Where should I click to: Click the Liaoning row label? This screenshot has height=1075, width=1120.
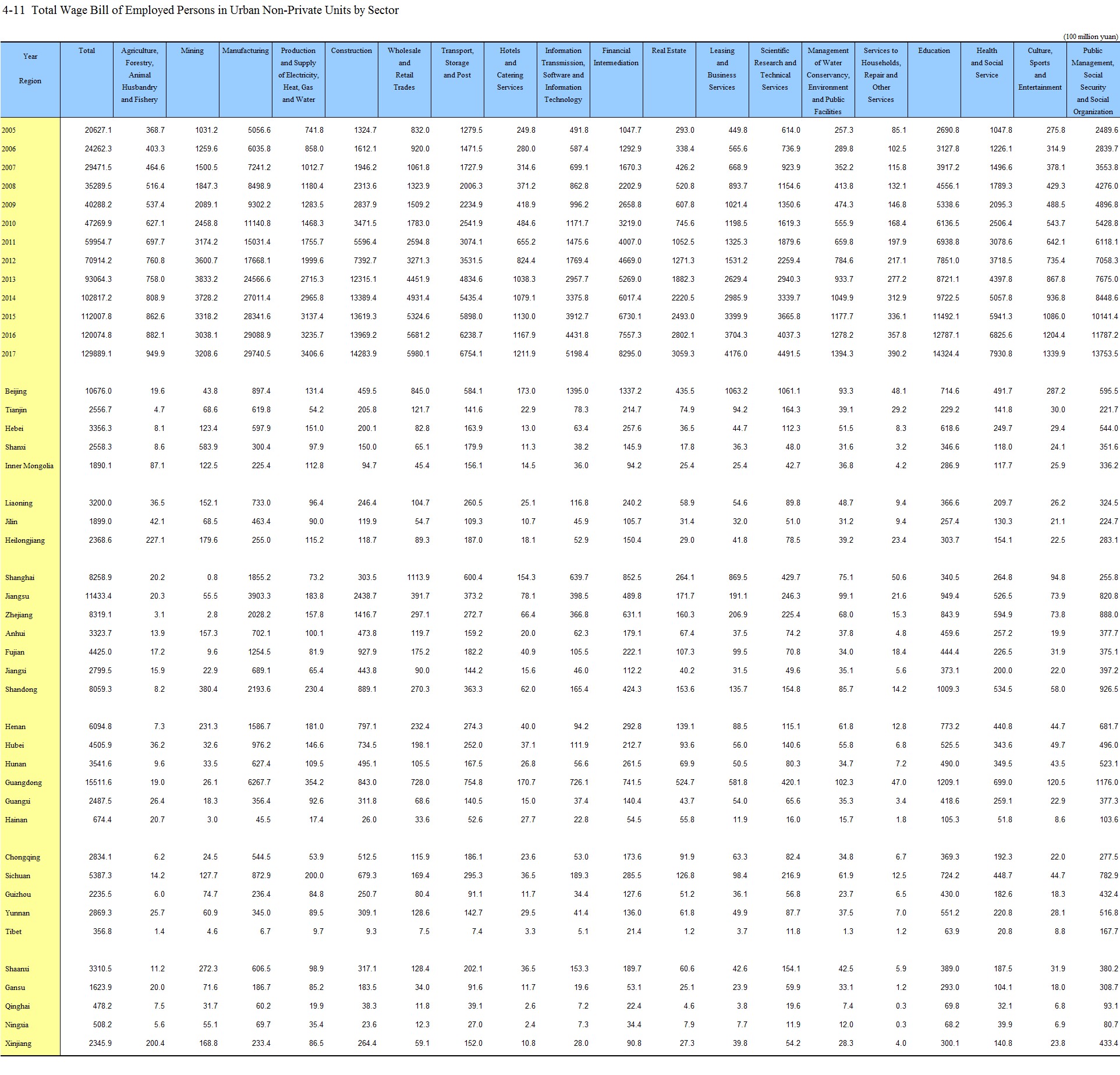point(19,503)
